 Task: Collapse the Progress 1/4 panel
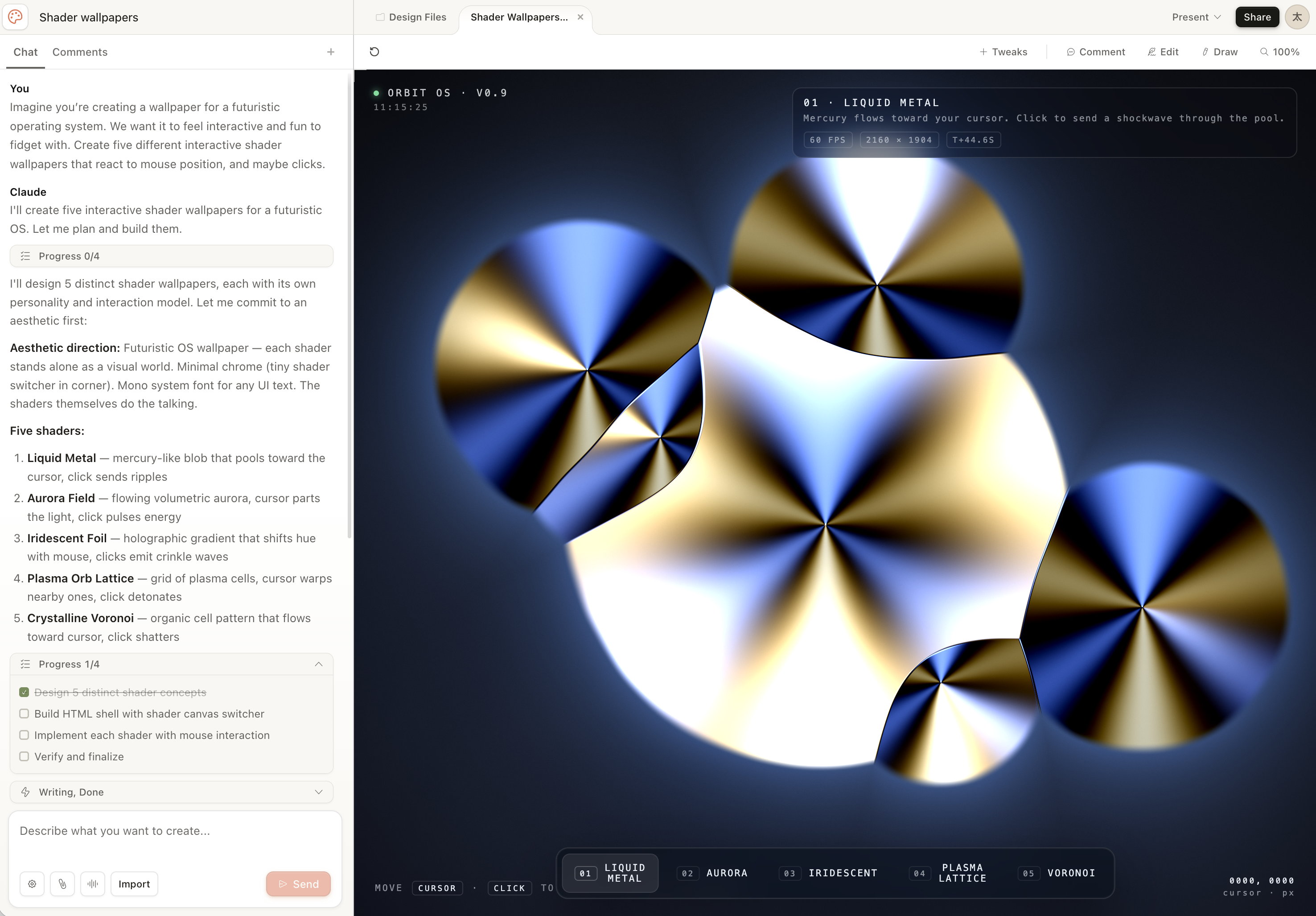(x=319, y=664)
